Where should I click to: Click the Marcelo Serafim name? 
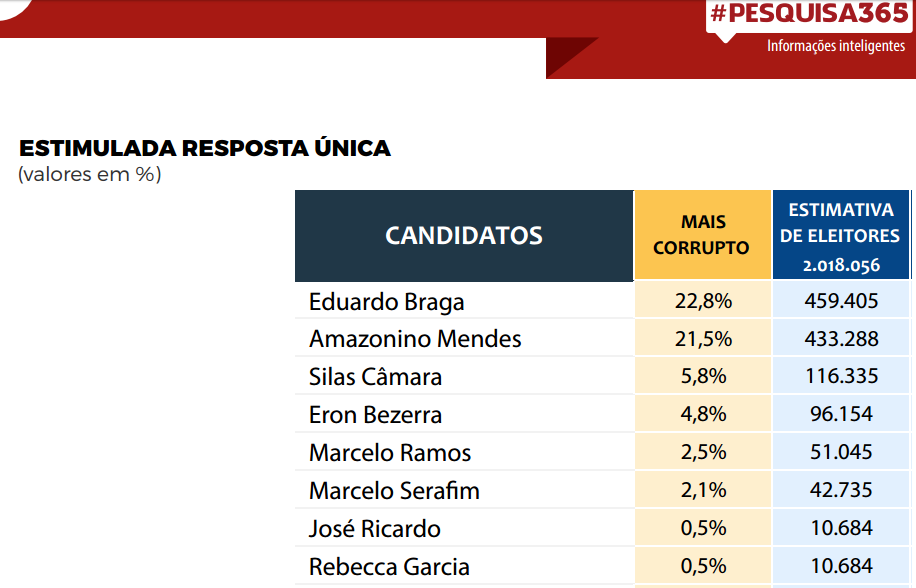pyautogui.click(x=394, y=491)
